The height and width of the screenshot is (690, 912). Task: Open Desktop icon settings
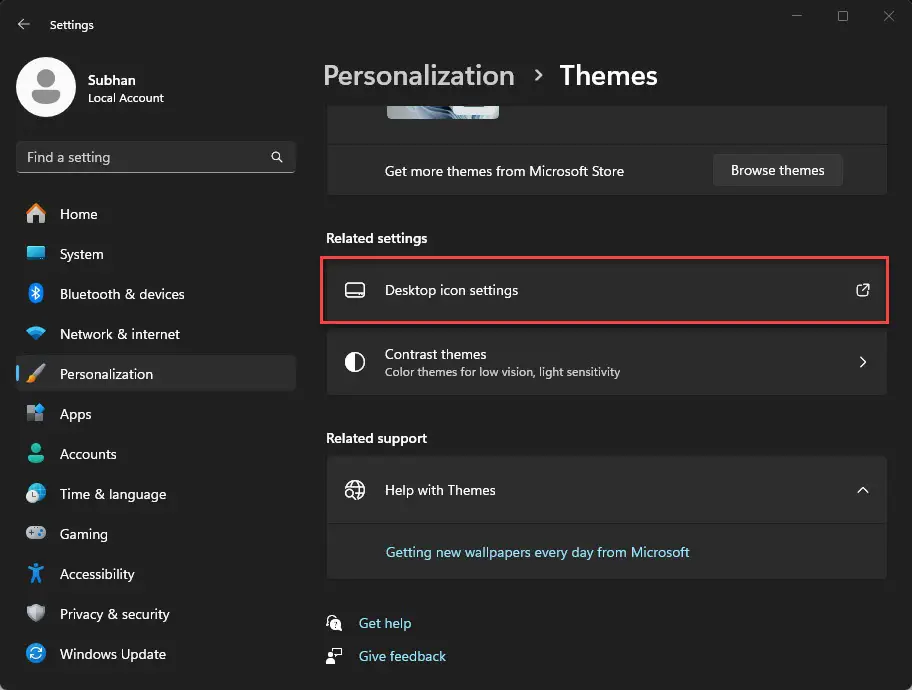click(x=452, y=291)
